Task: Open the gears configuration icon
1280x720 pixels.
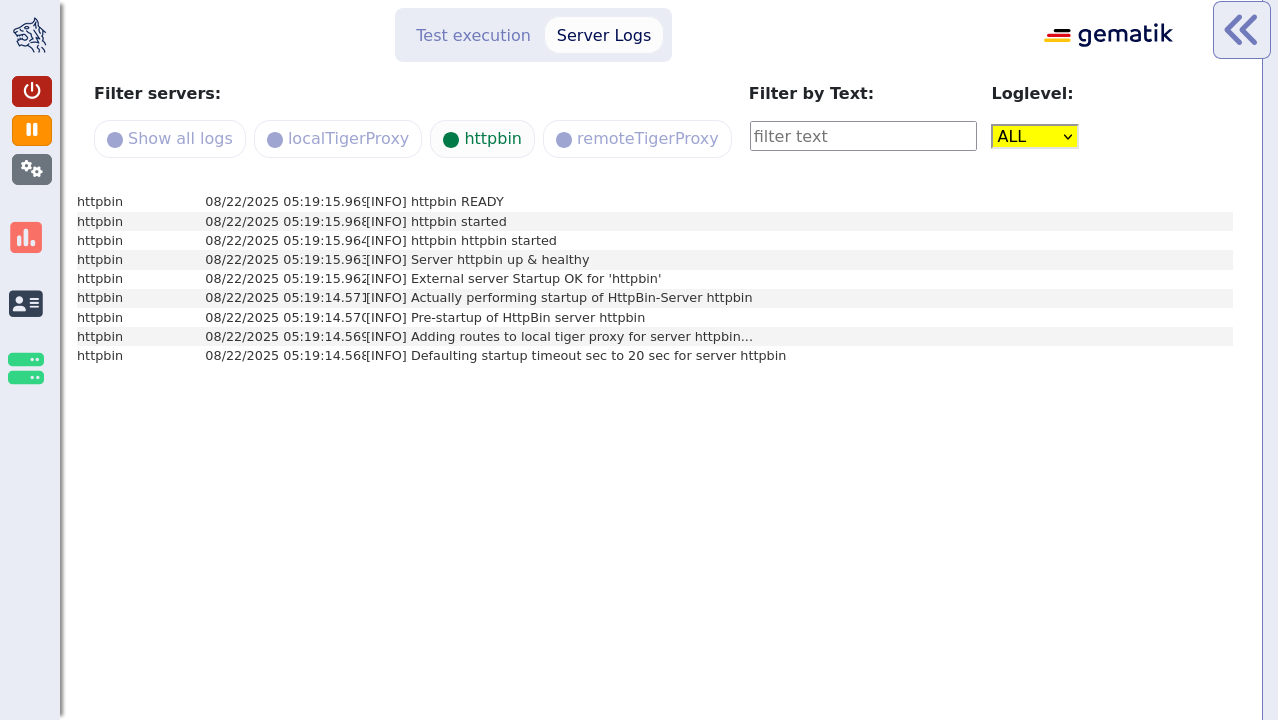Action: pyautogui.click(x=32, y=169)
